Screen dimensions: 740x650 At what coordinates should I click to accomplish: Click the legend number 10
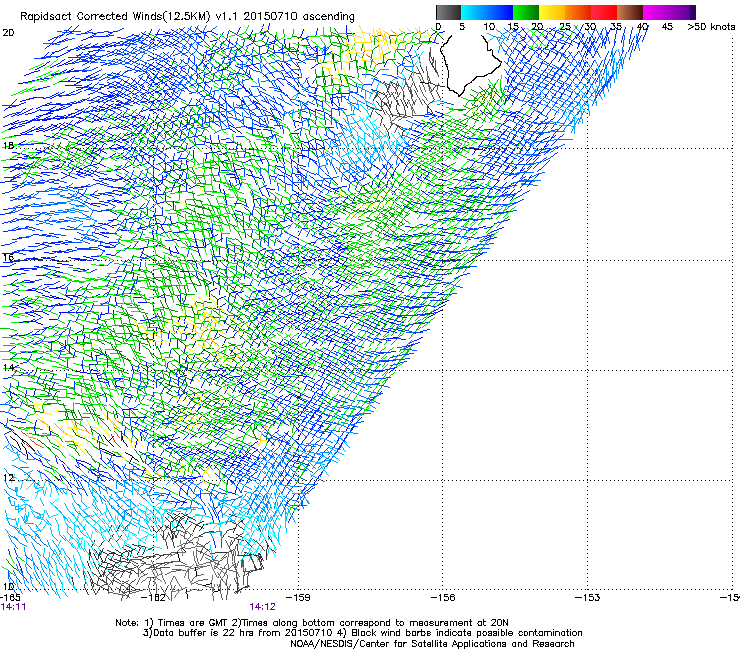point(489,27)
